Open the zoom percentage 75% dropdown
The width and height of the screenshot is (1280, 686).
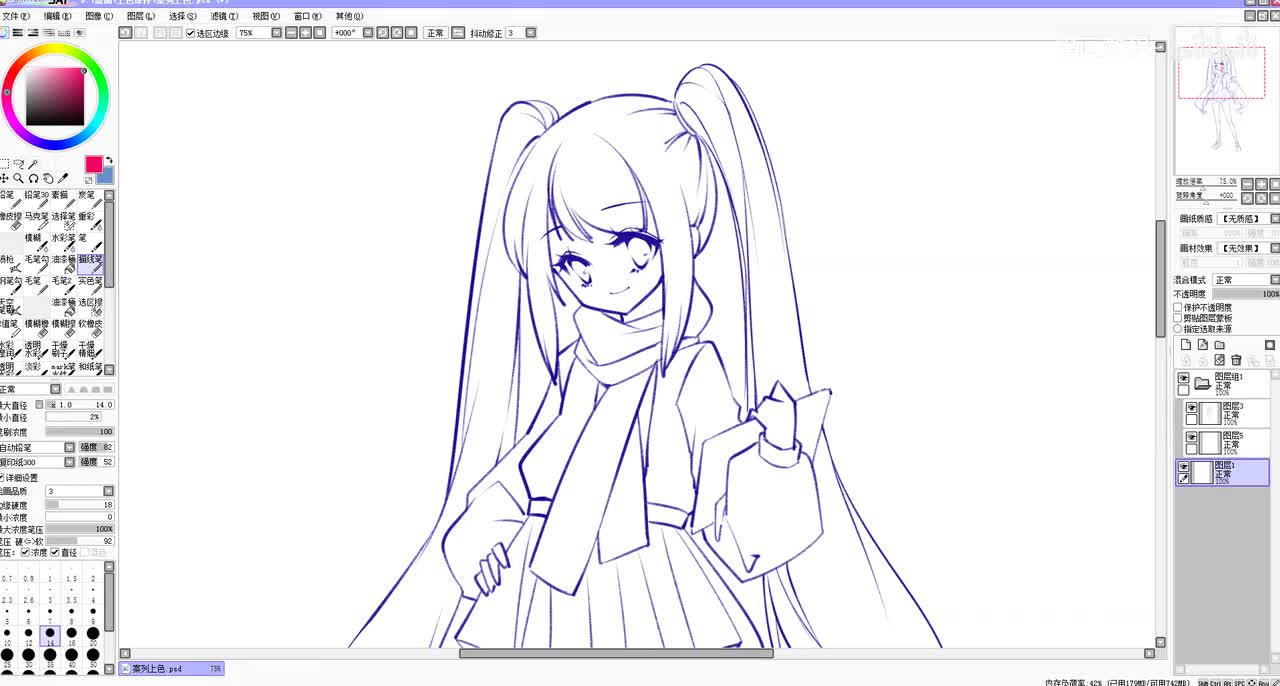276,33
